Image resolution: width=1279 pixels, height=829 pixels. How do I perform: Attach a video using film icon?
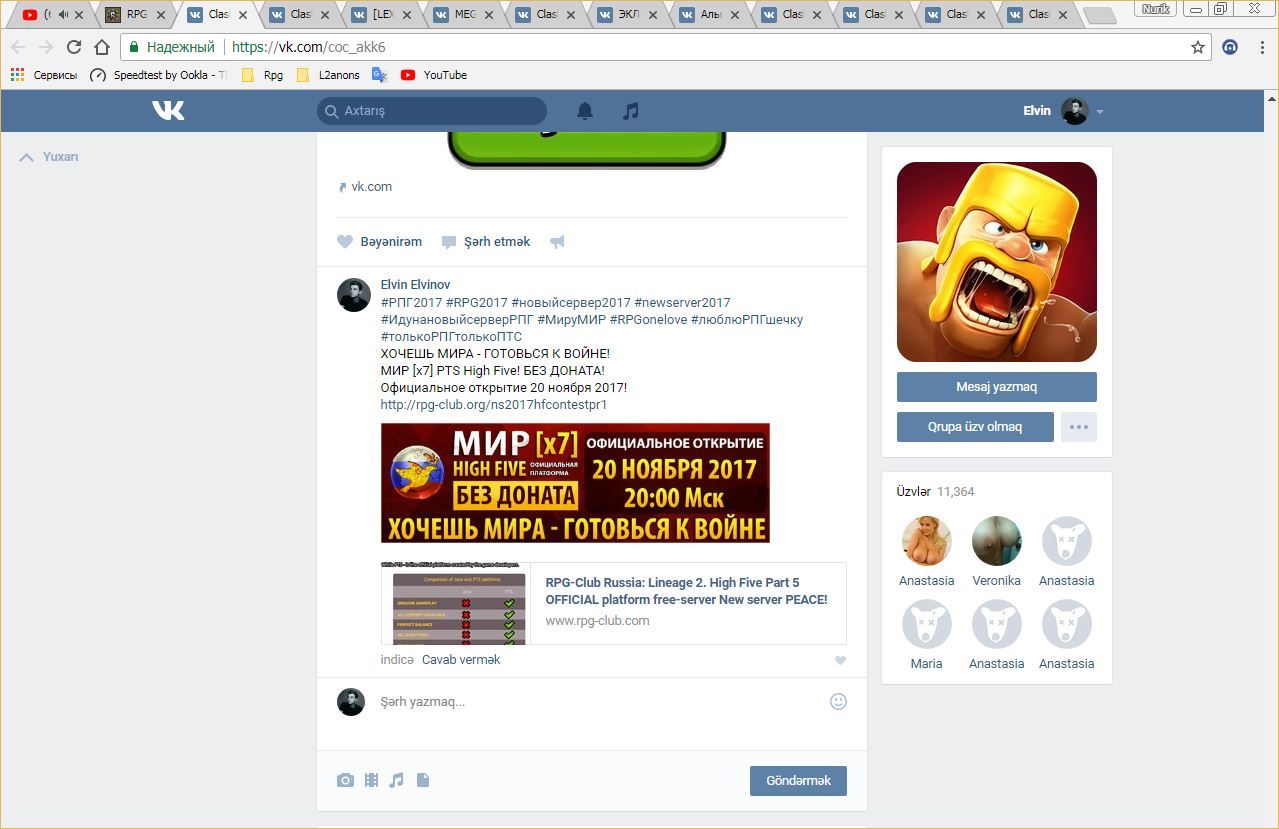pos(371,780)
